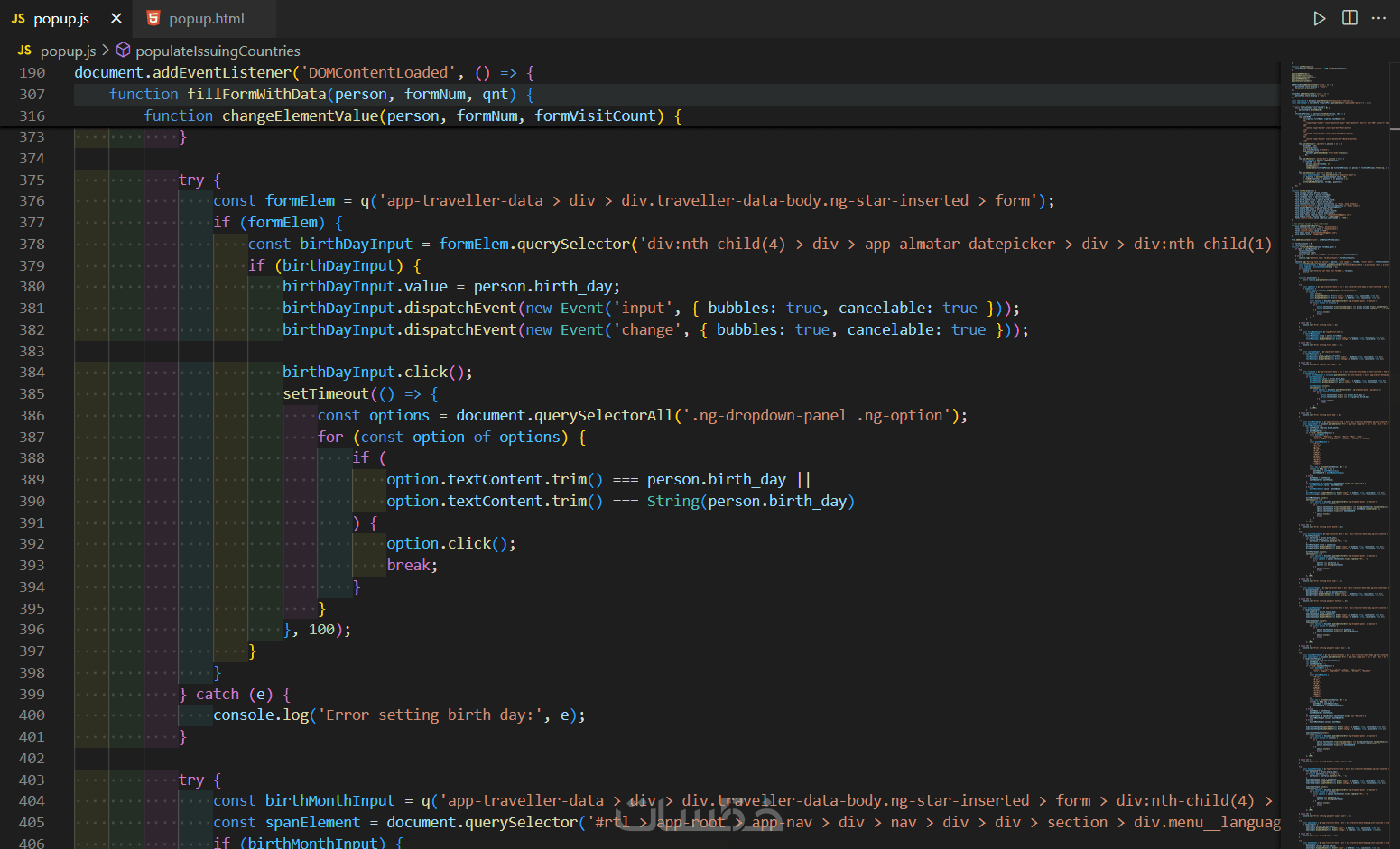
Task: Click 'String(person.birth_day)' on line 390
Action: (x=751, y=501)
